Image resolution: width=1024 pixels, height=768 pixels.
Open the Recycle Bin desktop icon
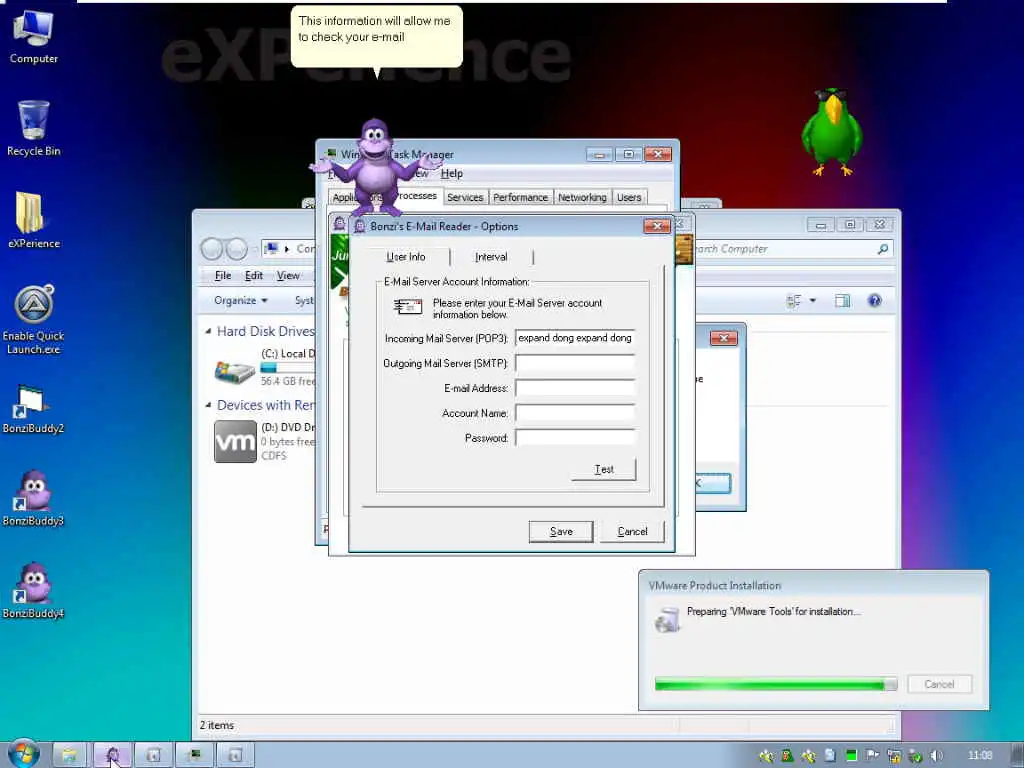[33, 129]
